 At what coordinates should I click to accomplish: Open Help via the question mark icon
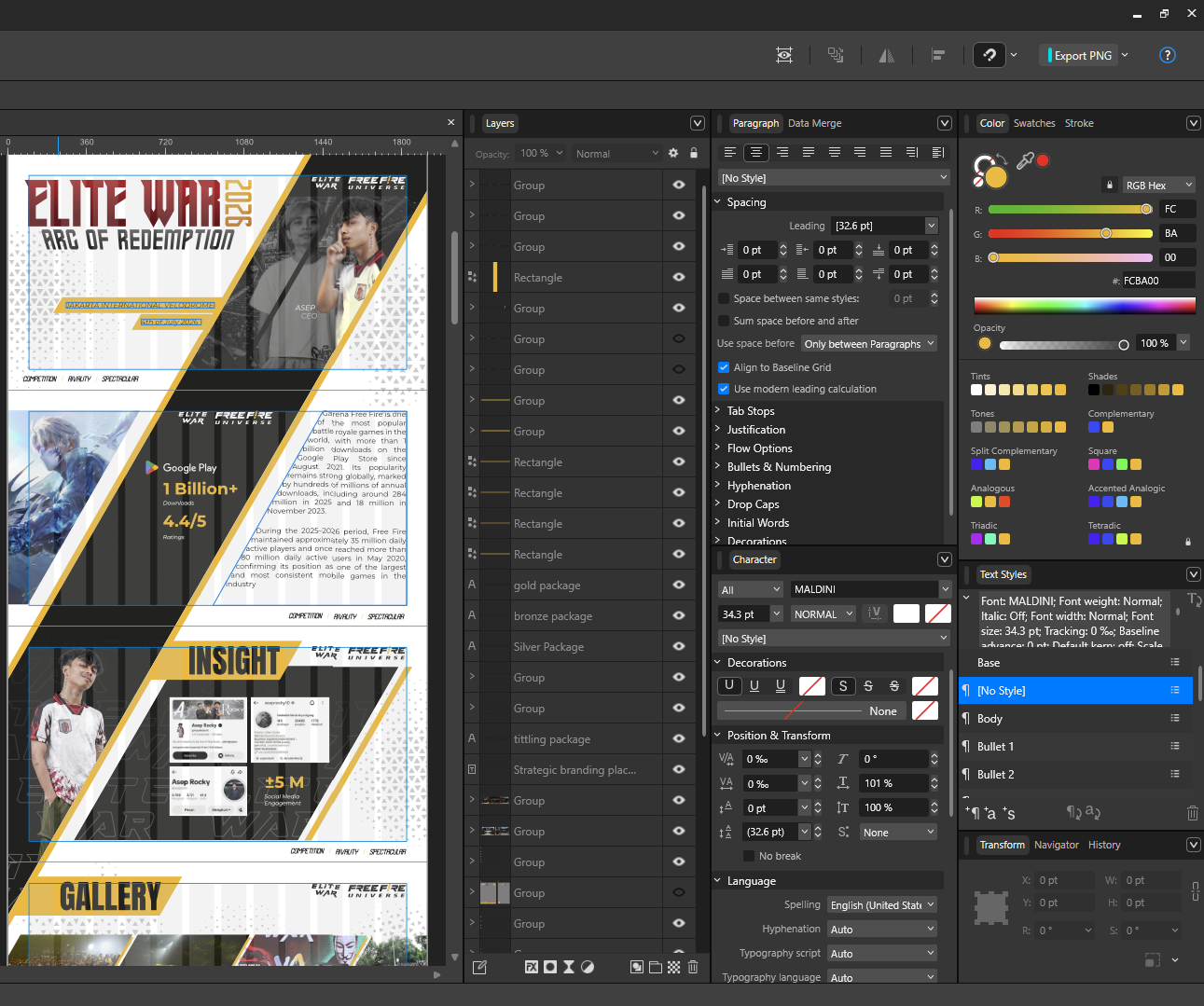click(x=1167, y=55)
